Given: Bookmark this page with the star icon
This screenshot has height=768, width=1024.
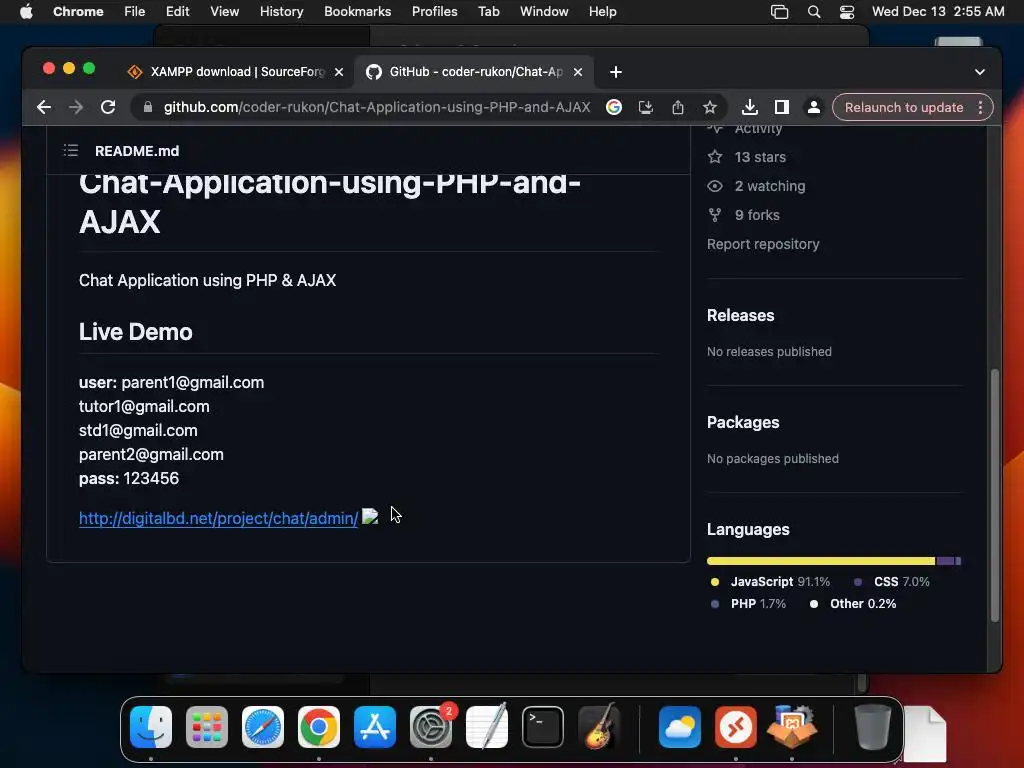Looking at the screenshot, I should pyautogui.click(x=710, y=107).
